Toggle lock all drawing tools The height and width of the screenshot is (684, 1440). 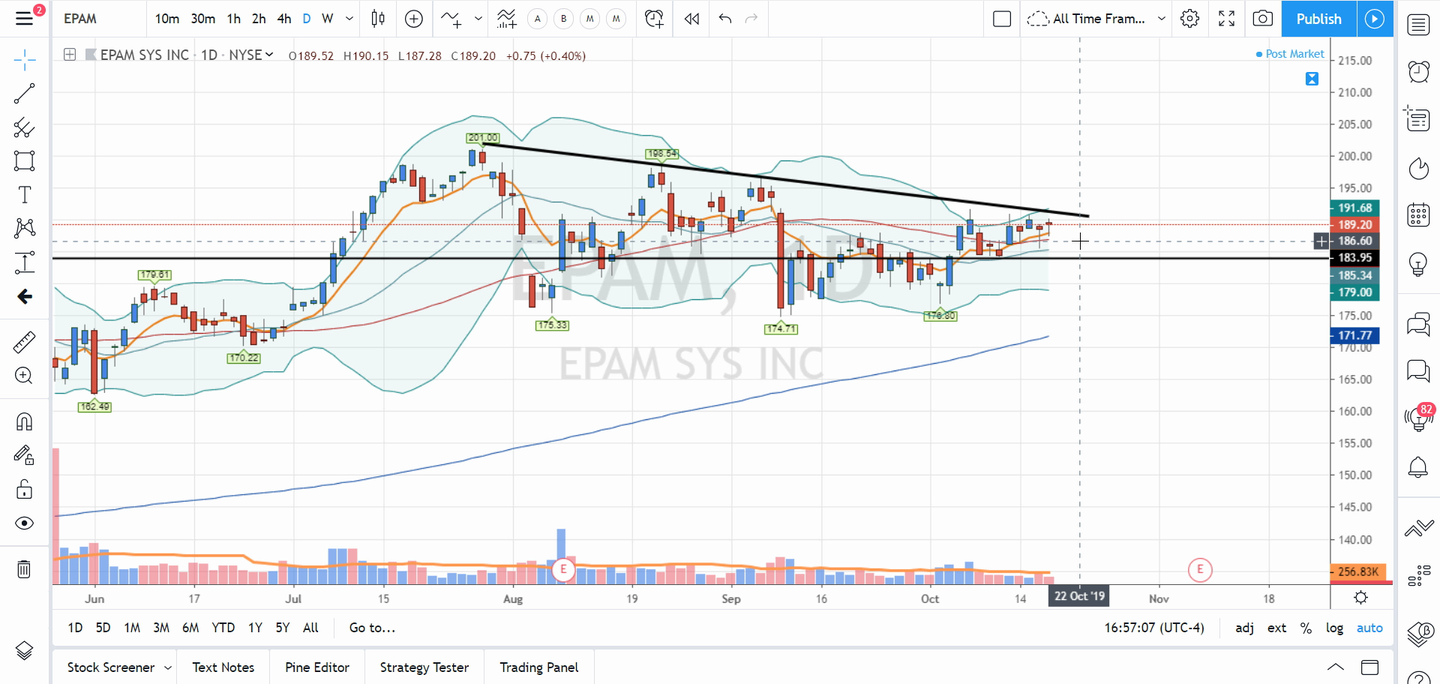pyautogui.click(x=25, y=489)
